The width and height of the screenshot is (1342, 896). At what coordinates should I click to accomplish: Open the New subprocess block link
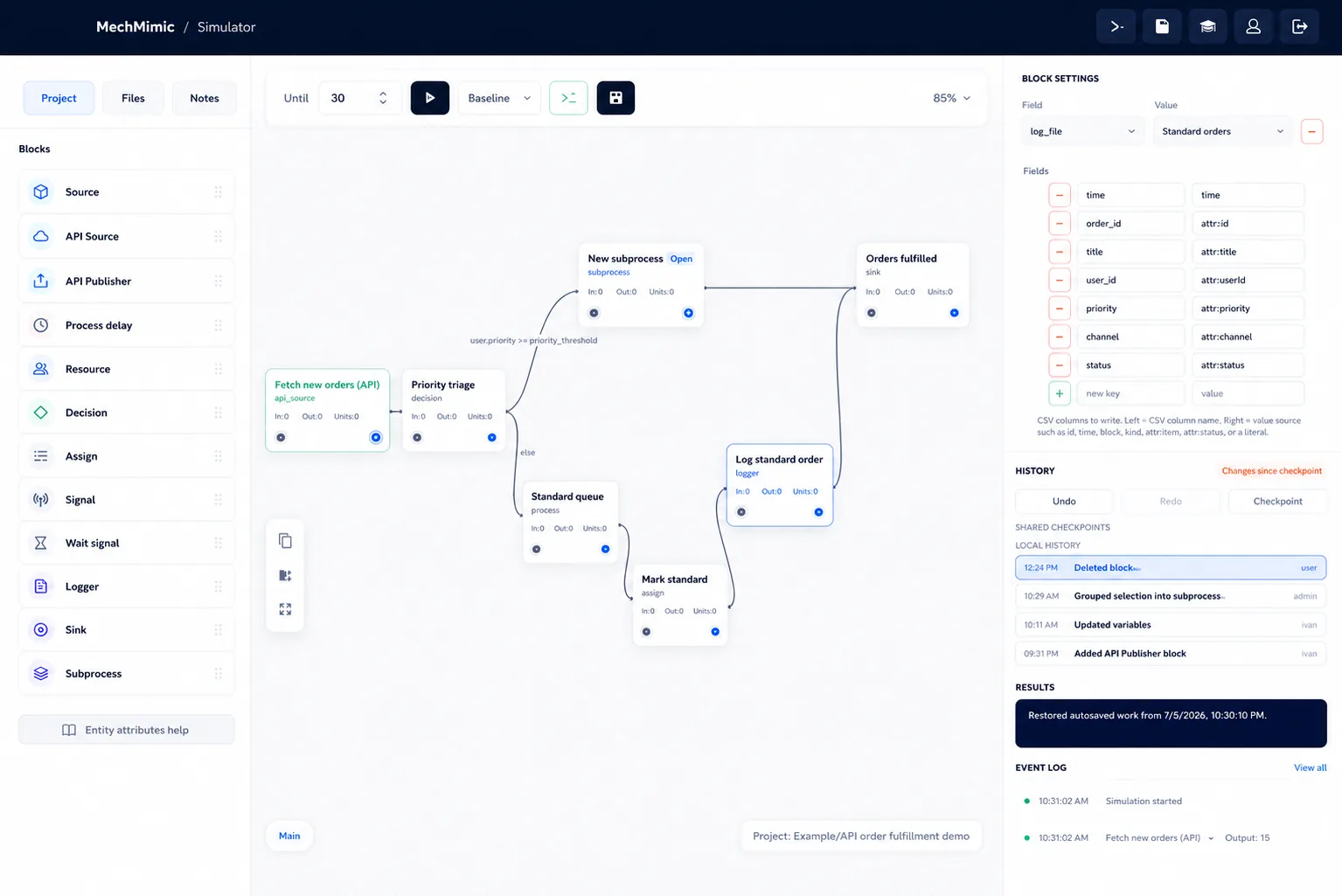[681, 259]
